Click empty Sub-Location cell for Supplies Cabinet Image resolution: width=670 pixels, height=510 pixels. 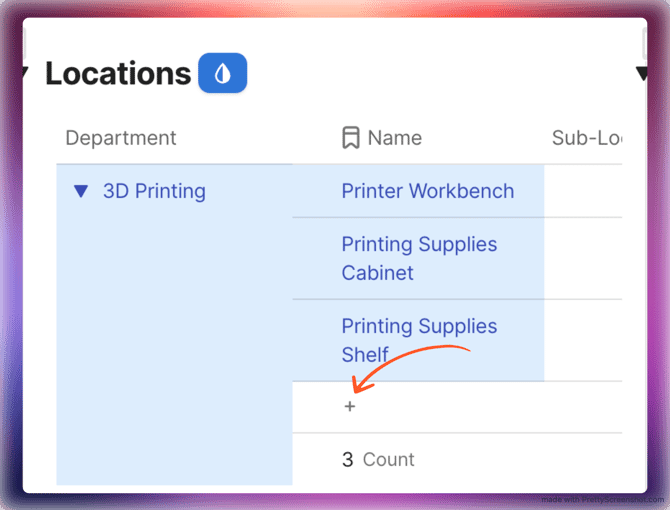(583, 258)
